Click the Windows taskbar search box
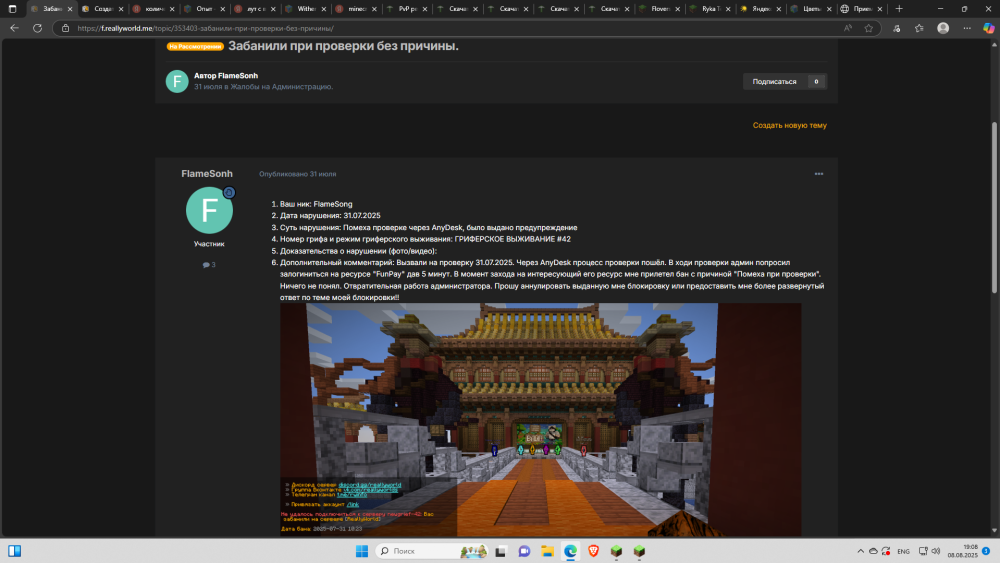The image size is (1000, 563). click(x=432, y=551)
